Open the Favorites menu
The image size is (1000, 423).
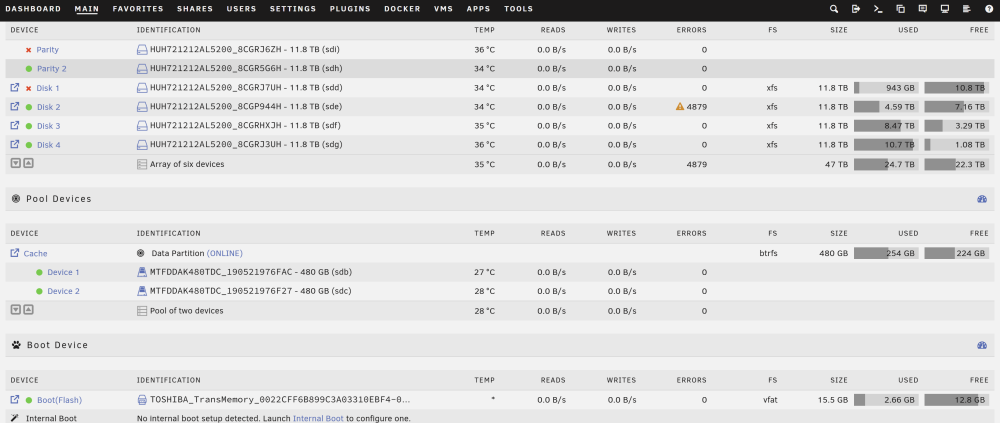138,9
